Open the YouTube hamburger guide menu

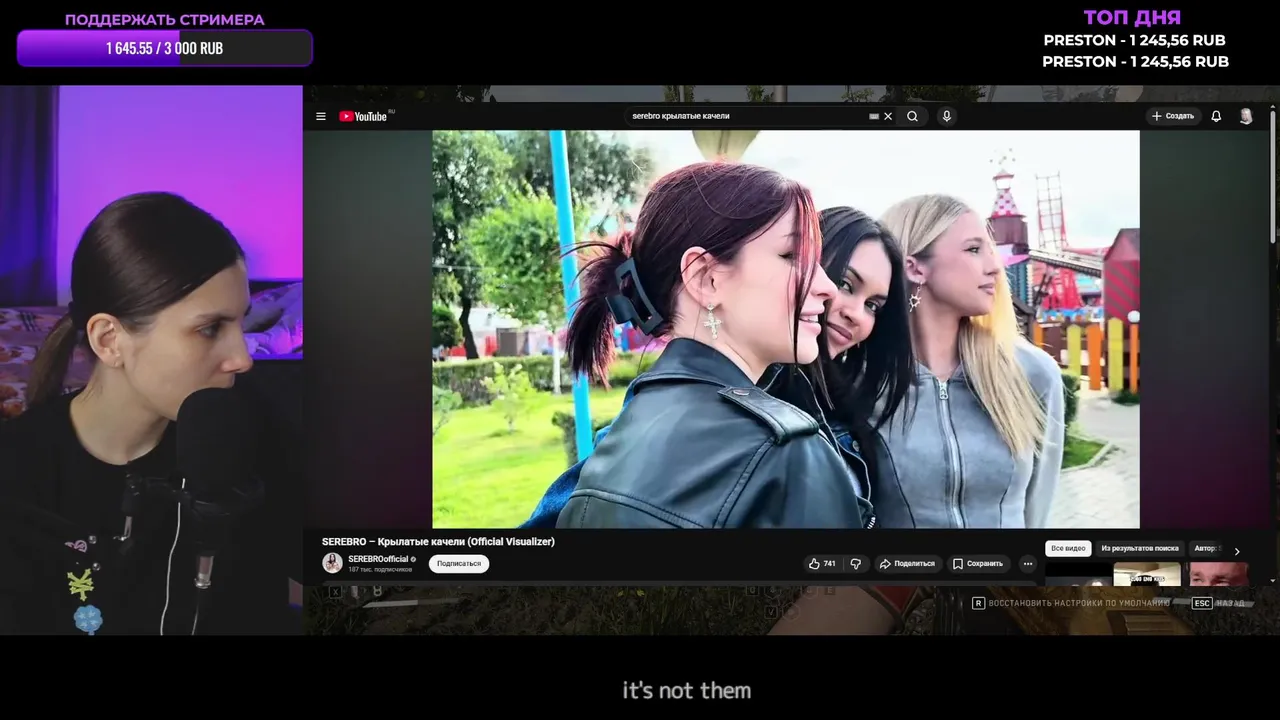(x=321, y=116)
